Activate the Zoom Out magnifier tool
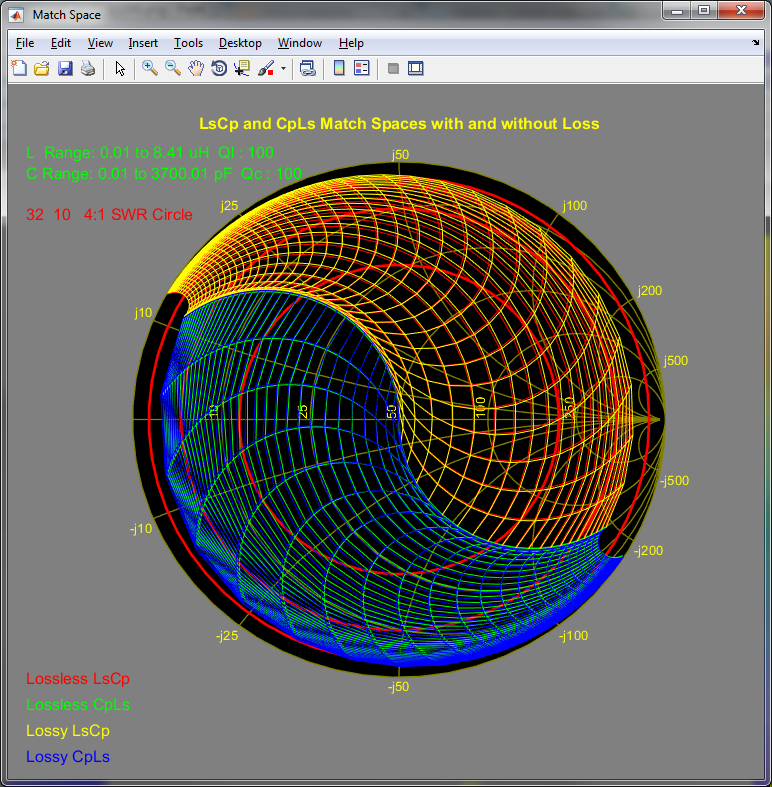This screenshot has width=772, height=787. coord(173,68)
